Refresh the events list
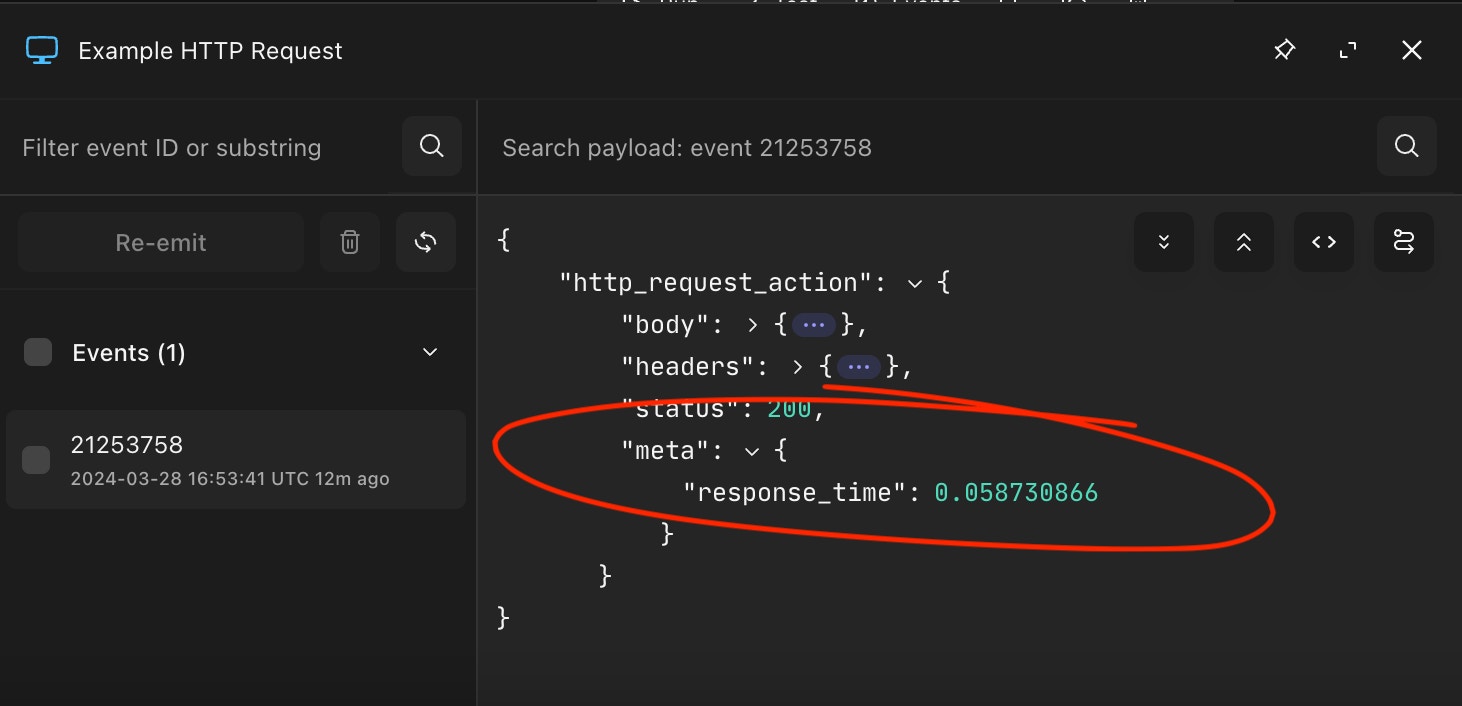Viewport: 1462px width, 706px height. (426, 242)
